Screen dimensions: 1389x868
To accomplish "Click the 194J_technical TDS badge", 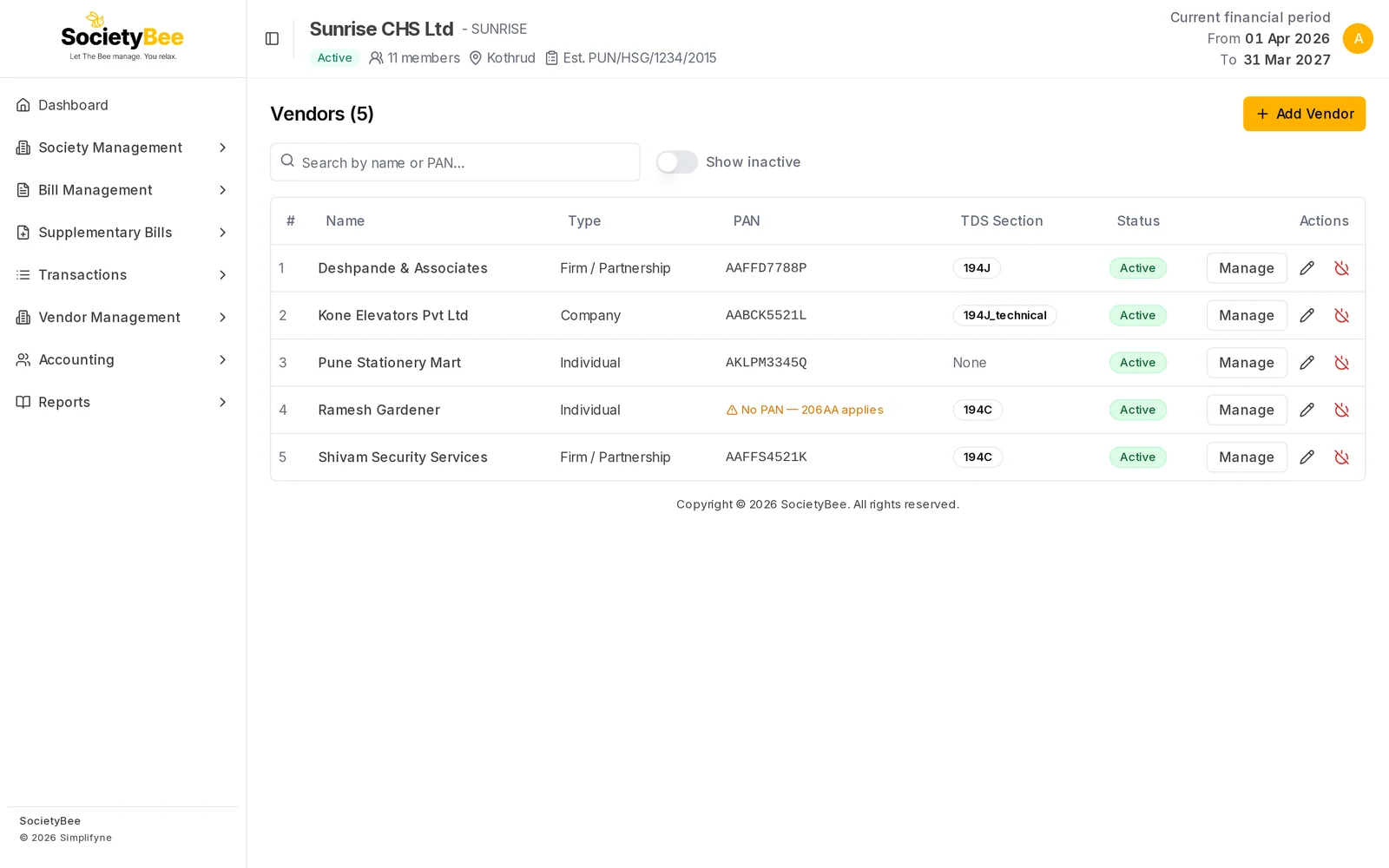I will pyautogui.click(x=1004, y=315).
